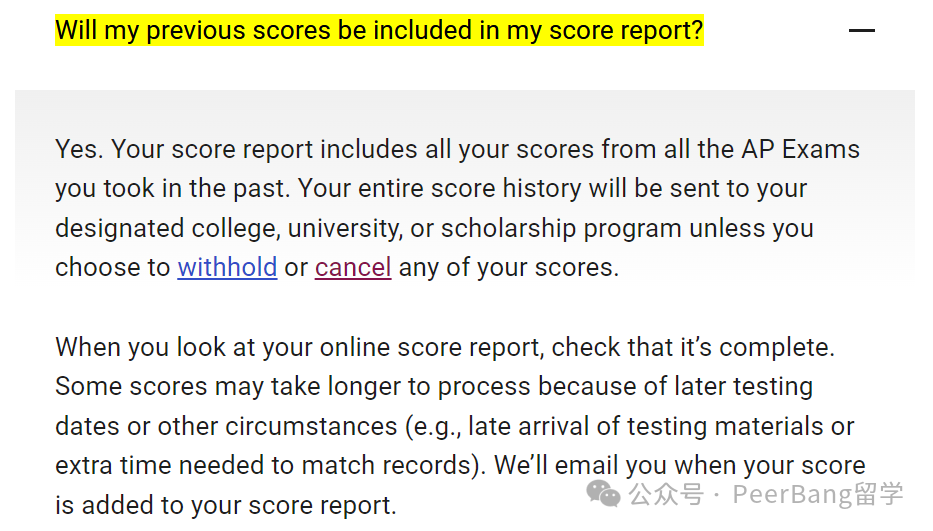Click the WeChat logo in the watermark
Screen dimensions: 933x531
point(603,494)
